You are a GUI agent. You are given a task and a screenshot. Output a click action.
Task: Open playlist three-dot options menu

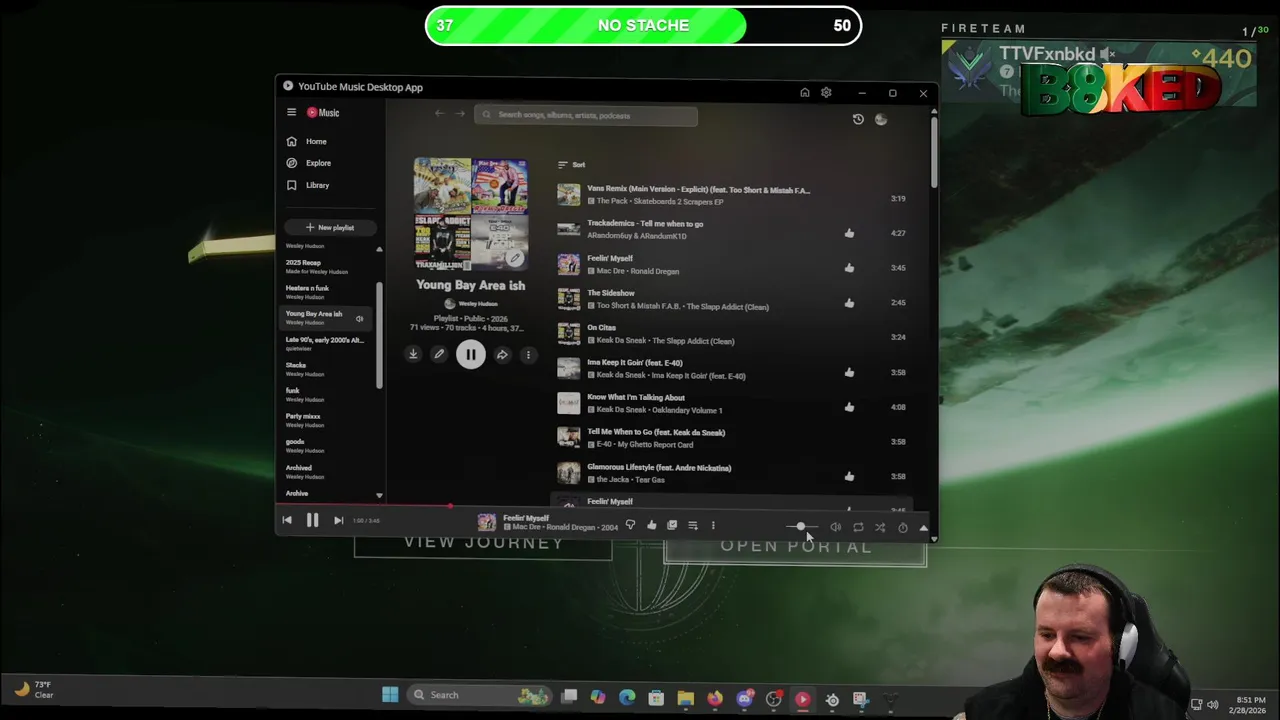pos(528,354)
